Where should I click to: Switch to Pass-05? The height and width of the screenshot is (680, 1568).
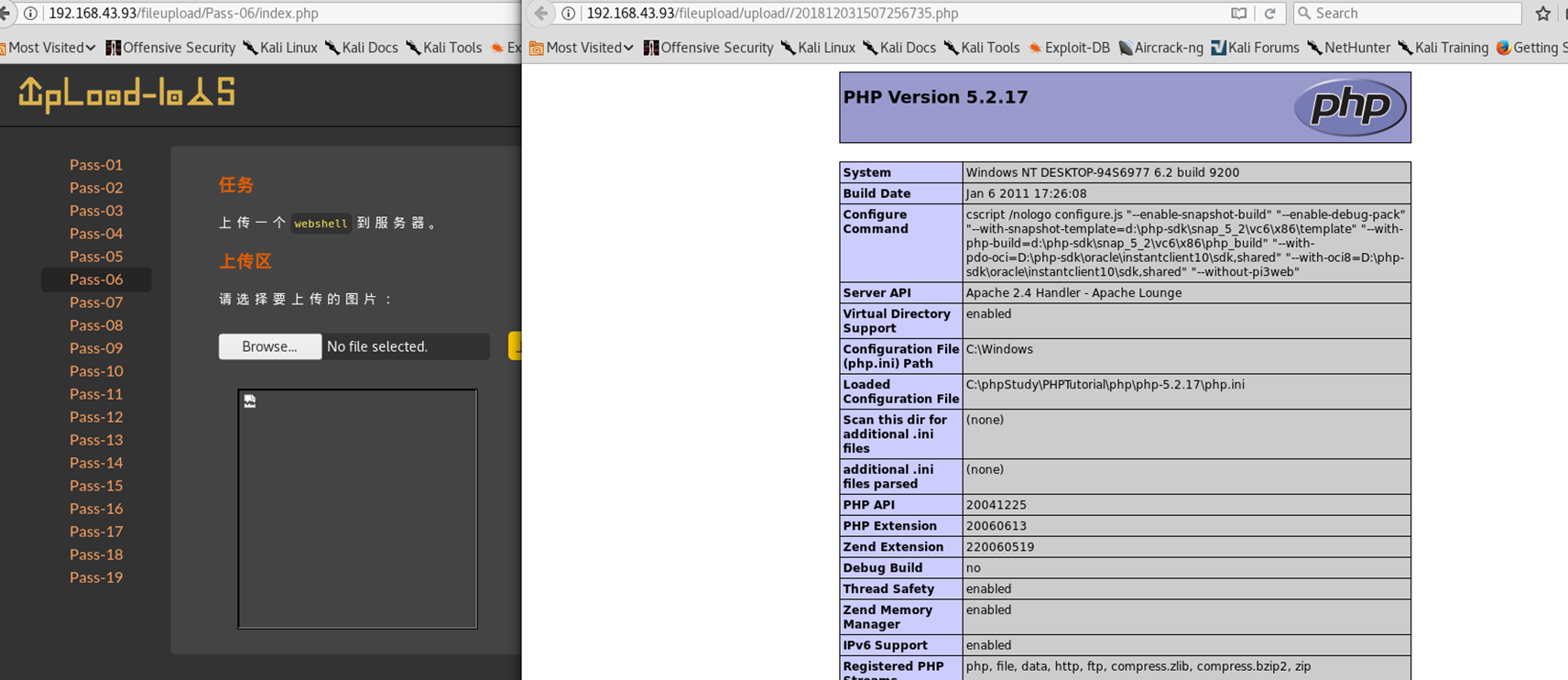96,257
